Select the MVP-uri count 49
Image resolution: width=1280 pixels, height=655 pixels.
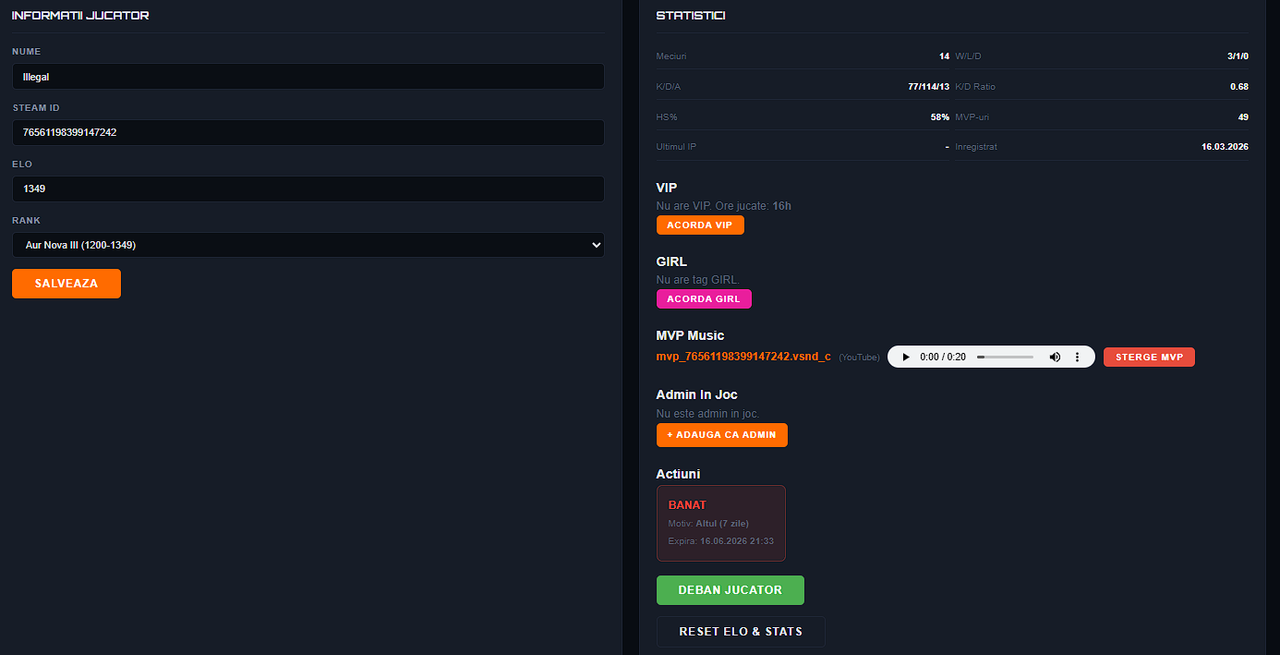pyautogui.click(x=1243, y=117)
